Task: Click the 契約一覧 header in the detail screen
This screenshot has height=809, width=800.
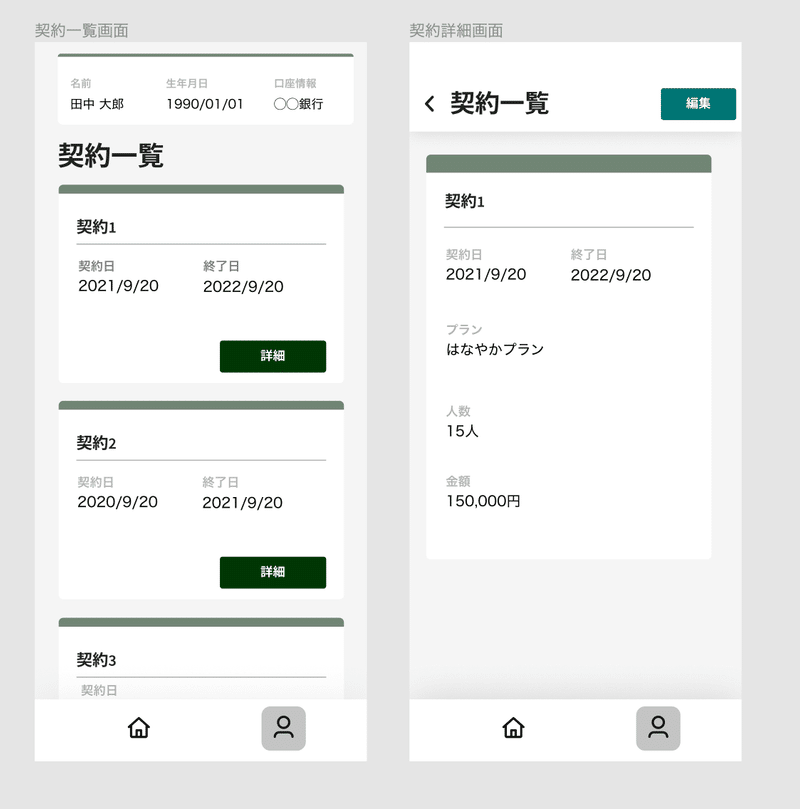Action: pos(499,103)
